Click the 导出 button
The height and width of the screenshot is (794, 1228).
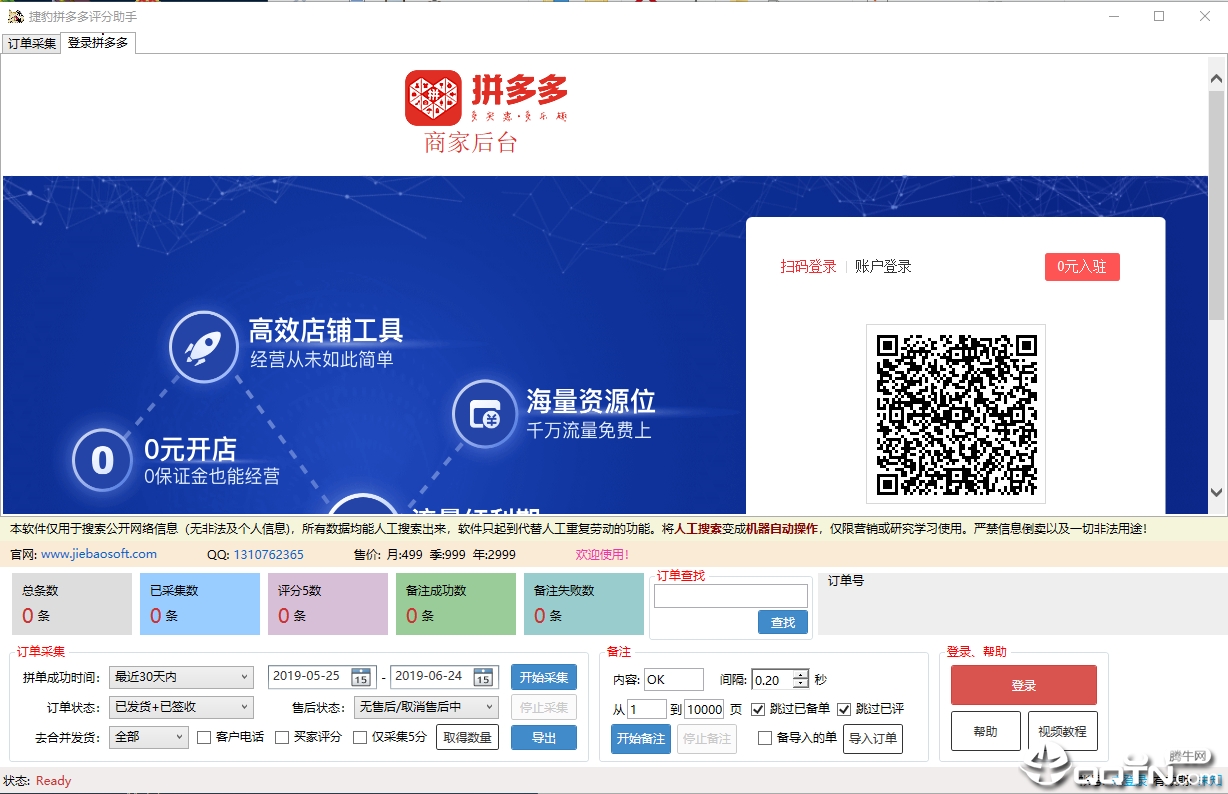544,737
